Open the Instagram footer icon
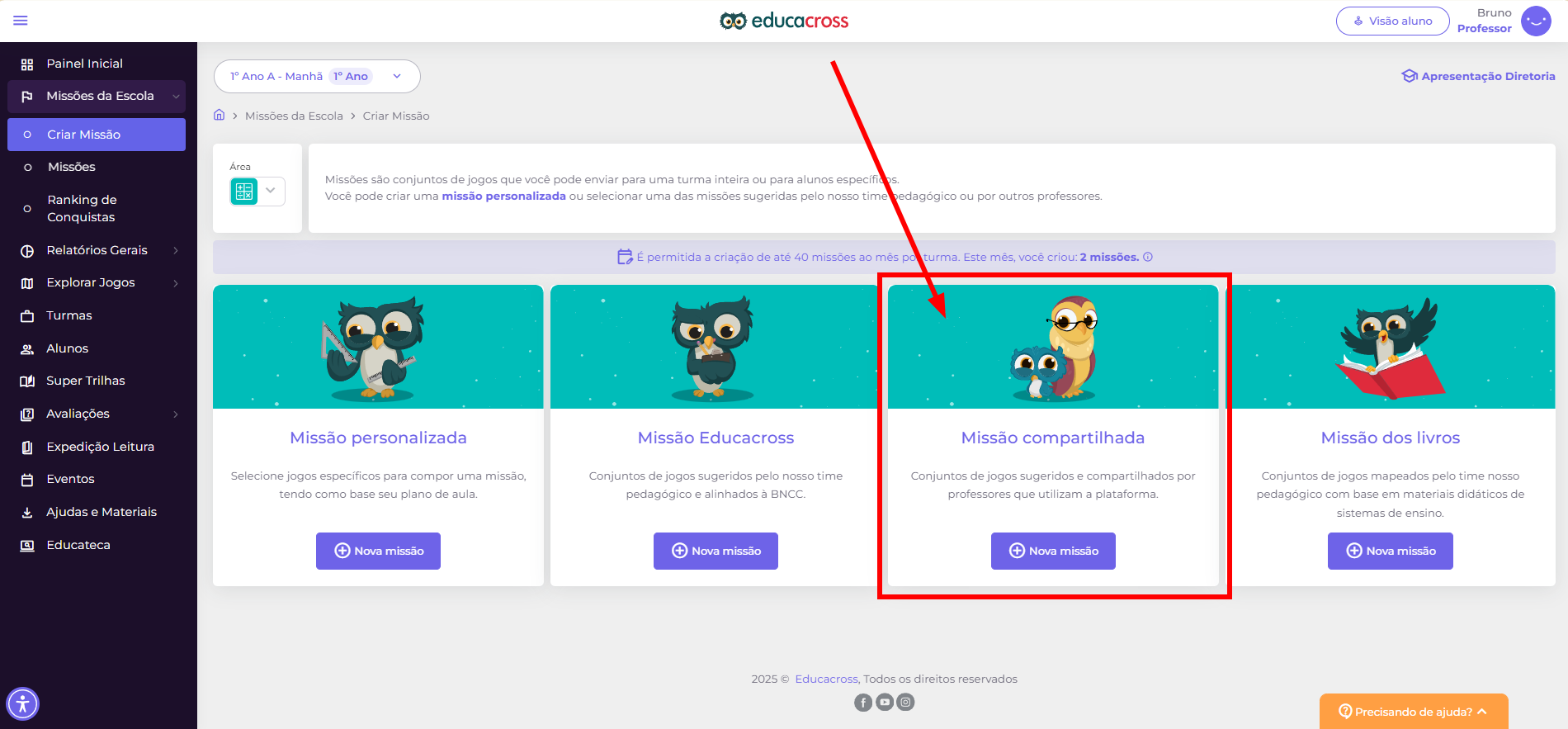 (x=905, y=703)
